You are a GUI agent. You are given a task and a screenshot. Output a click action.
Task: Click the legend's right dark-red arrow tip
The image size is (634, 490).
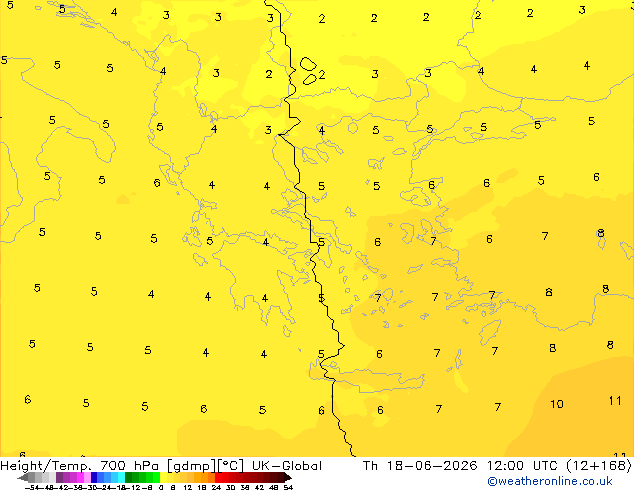click(290, 478)
